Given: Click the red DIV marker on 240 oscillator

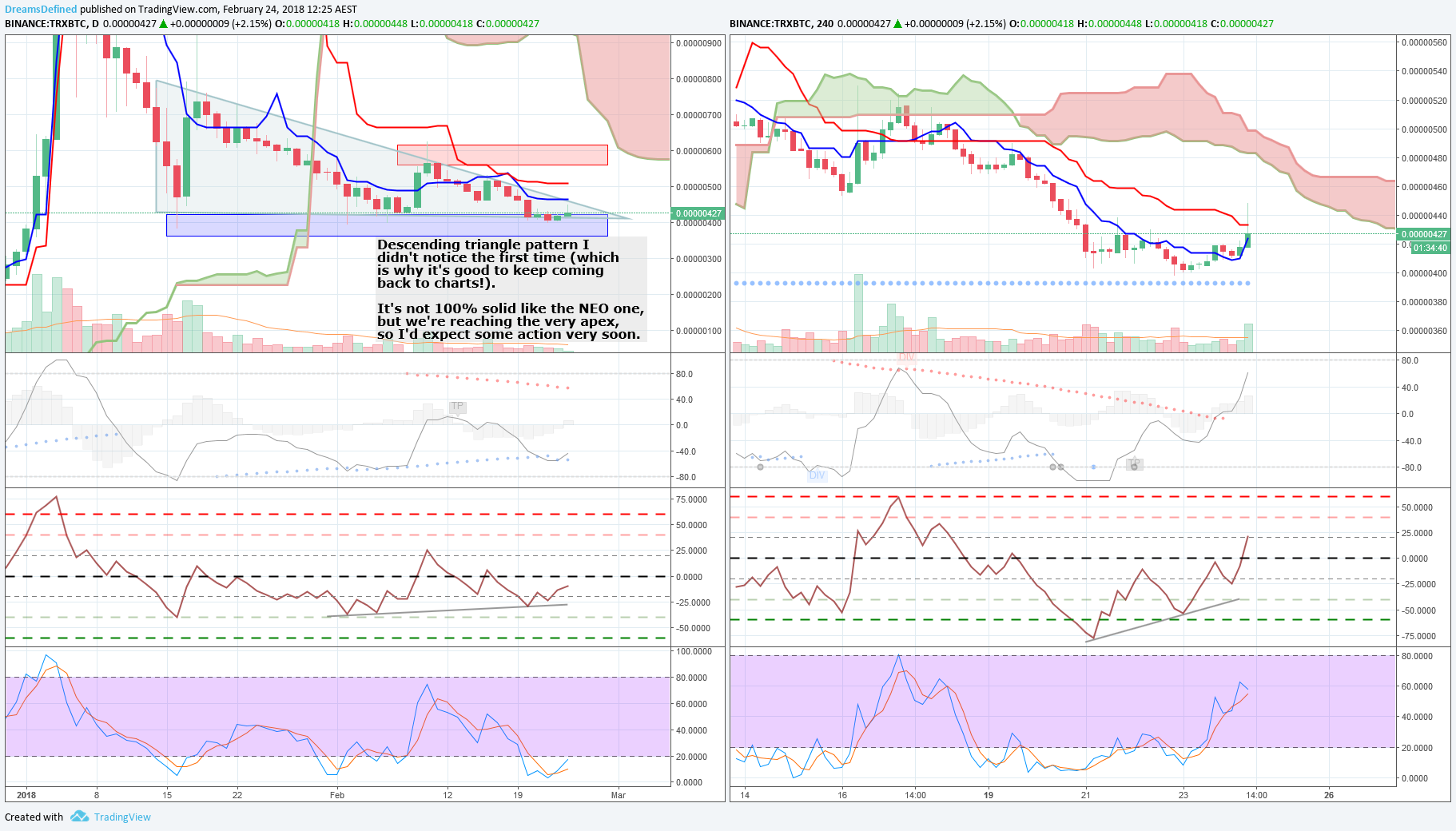Looking at the screenshot, I should 906,356.
